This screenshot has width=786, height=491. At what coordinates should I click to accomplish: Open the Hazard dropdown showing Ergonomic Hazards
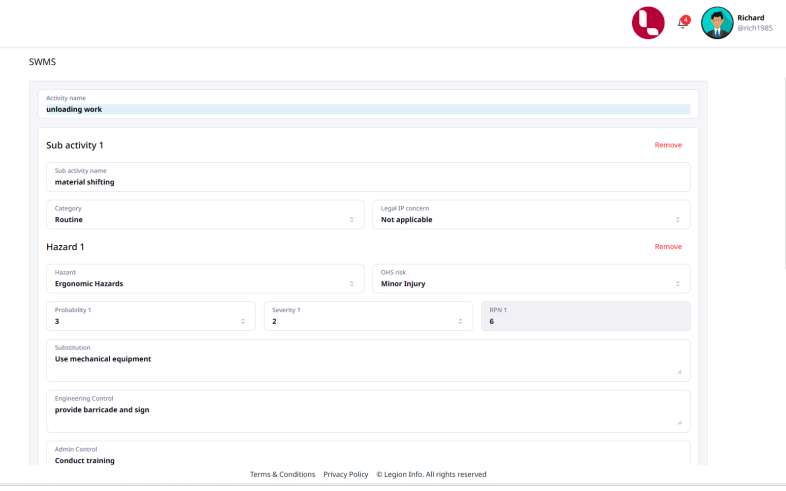click(x=205, y=279)
